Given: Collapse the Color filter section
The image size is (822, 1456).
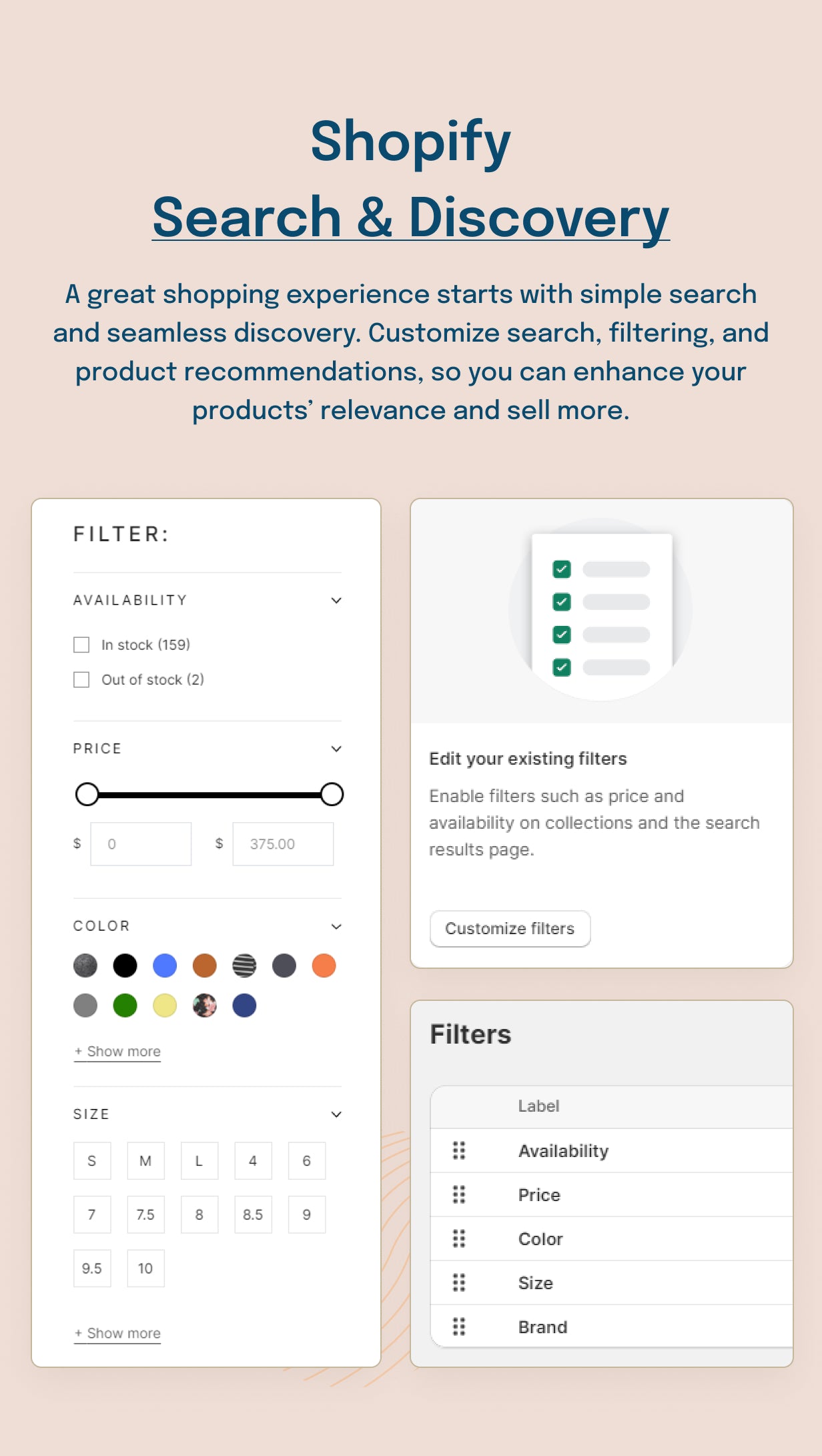Looking at the screenshot, I should tap(336, 926).
